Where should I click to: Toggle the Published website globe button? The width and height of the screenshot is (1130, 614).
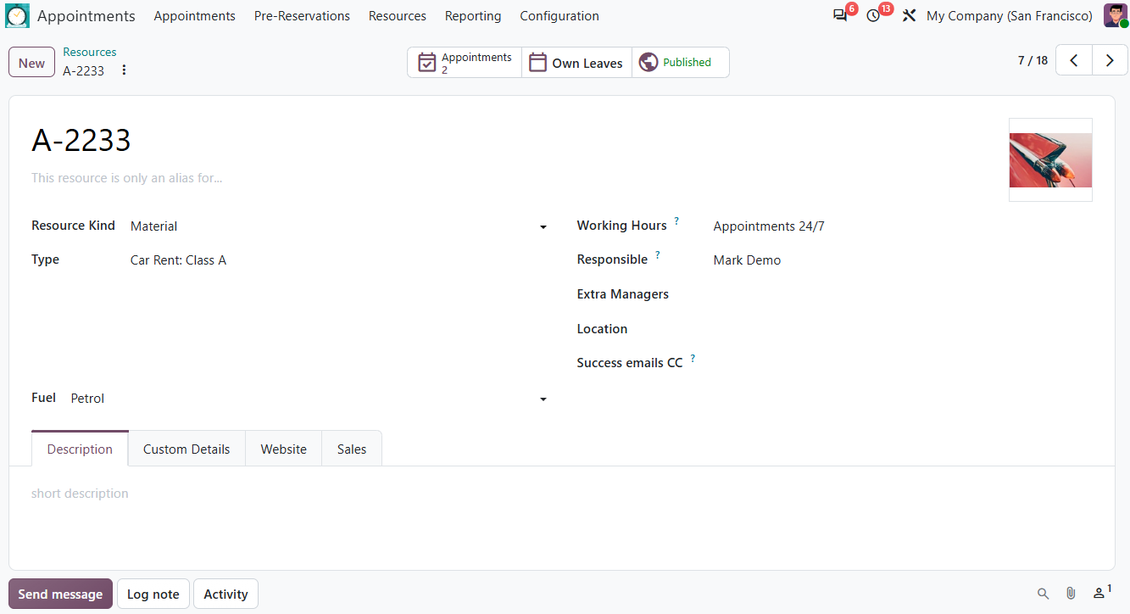tap(680, 62)
